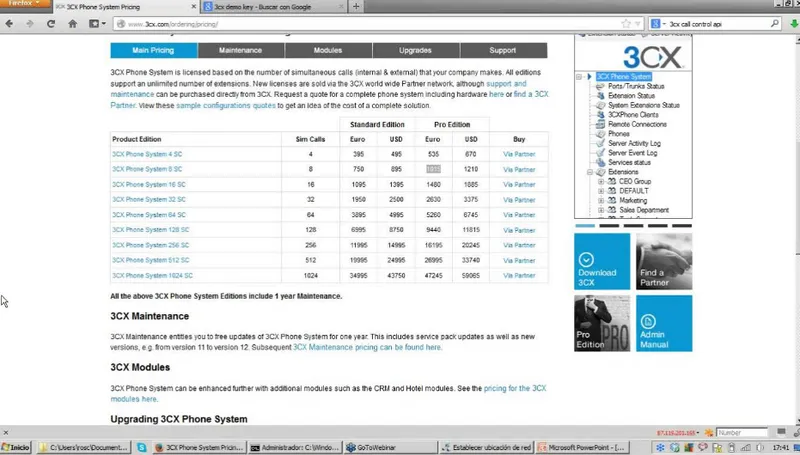Select the third slideshow indicator bar
Viewport: 800px width, 455px height.
[x=633, y=225]
